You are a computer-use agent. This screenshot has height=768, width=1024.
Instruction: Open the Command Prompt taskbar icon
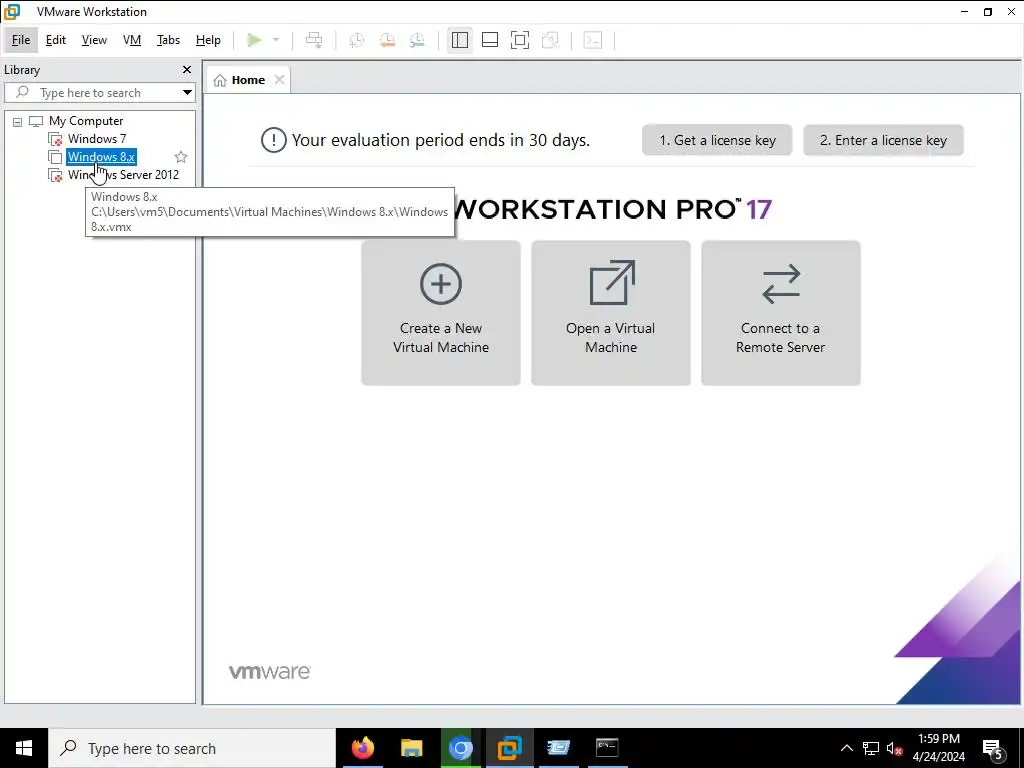point(607,748)
